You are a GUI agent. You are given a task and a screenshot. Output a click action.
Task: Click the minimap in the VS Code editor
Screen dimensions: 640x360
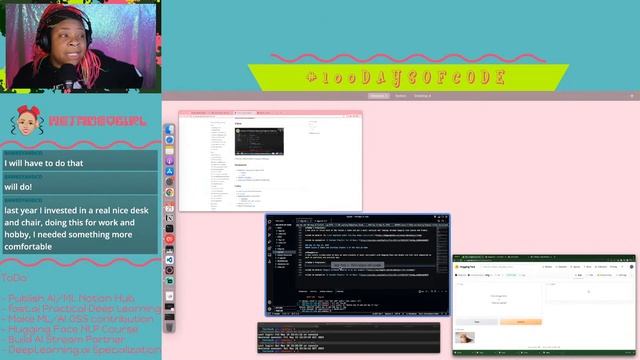tap(442, 251)
